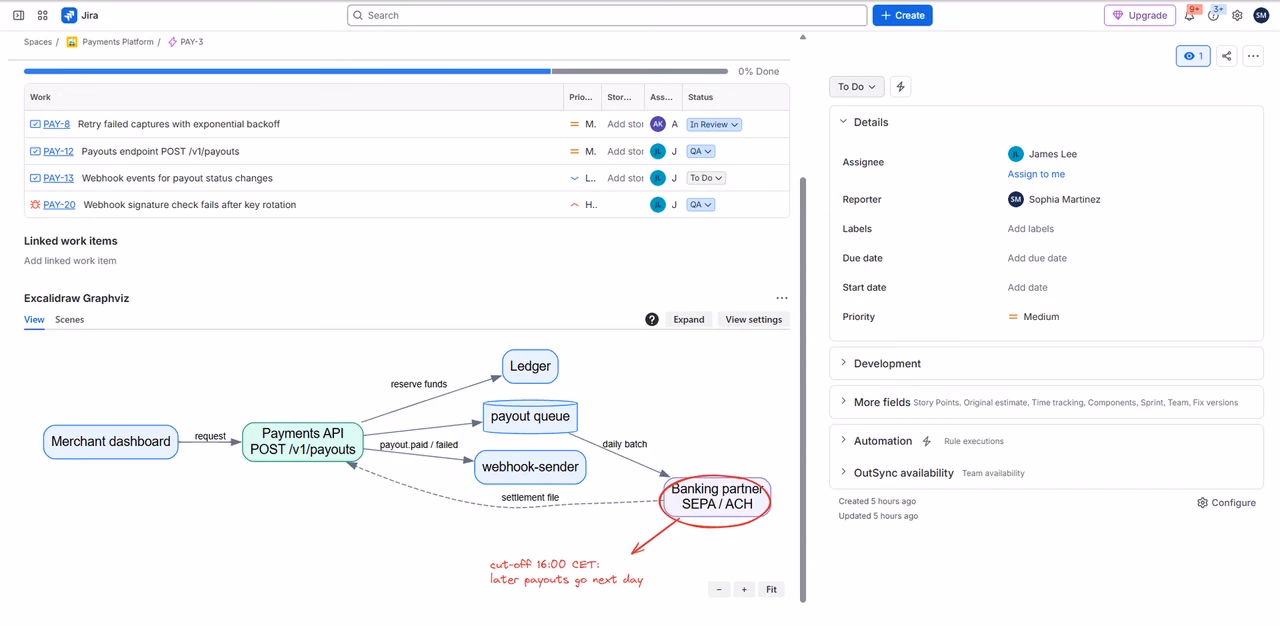Open the Excalidraw Graphviz ellipsis menu

pos(782,298)
